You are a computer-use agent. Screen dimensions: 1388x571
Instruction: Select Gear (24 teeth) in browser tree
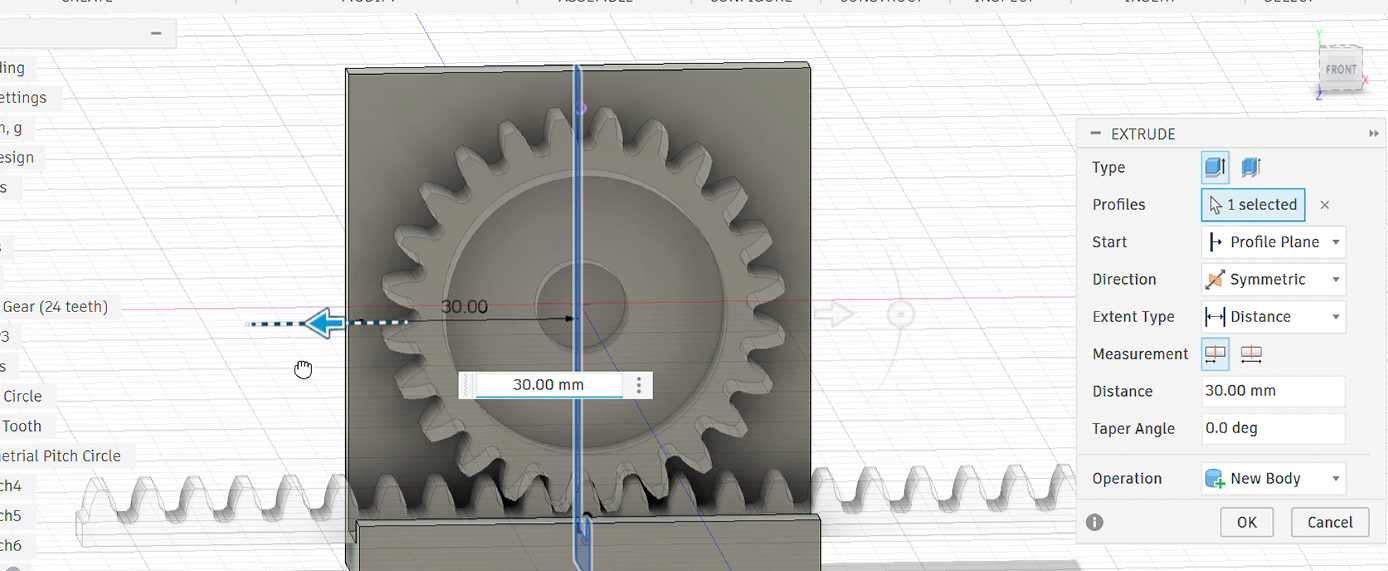pos(55,307)
